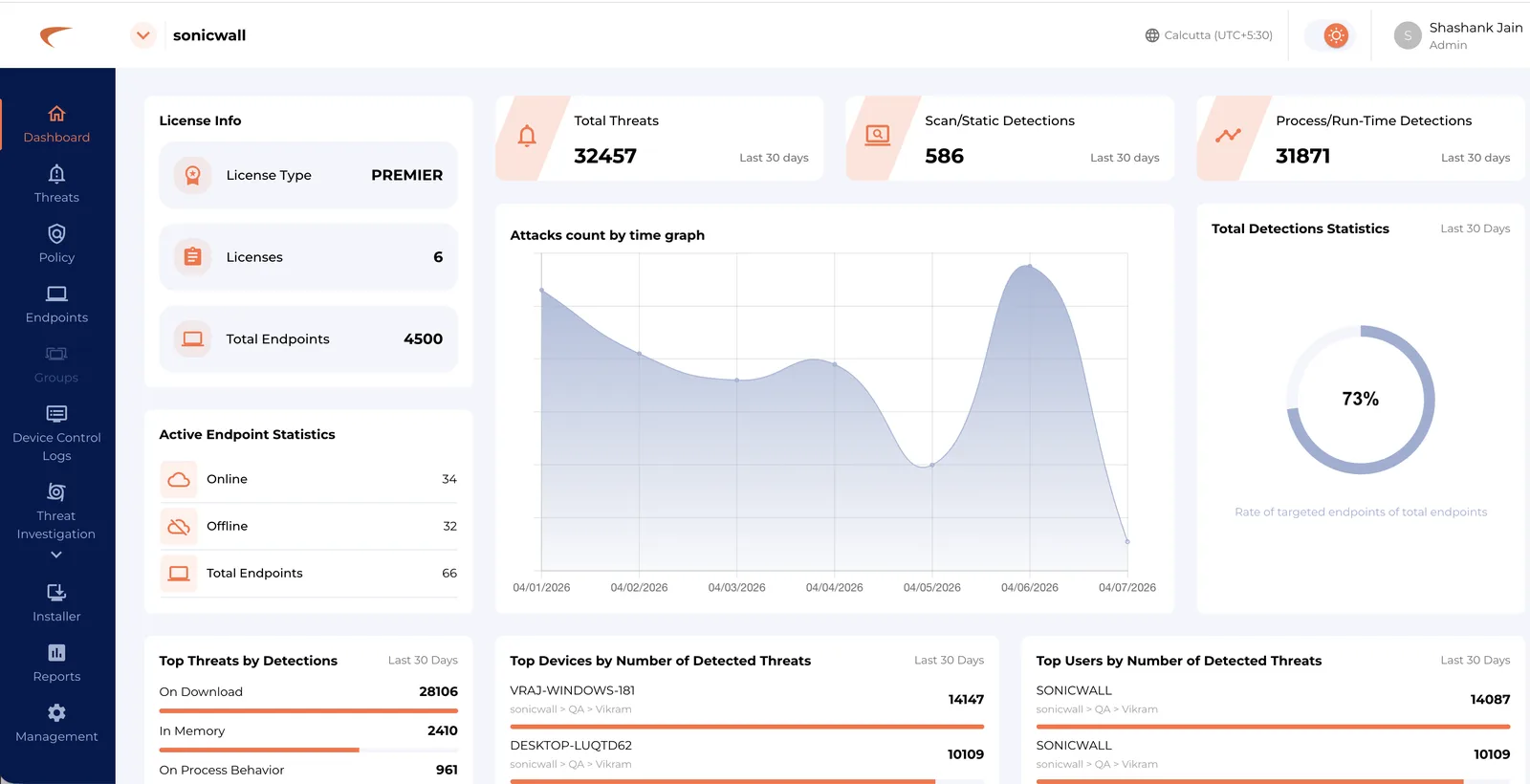The image size is (1530, 784).
Task: Open the Reports chart icon
Action: [56, 653]
